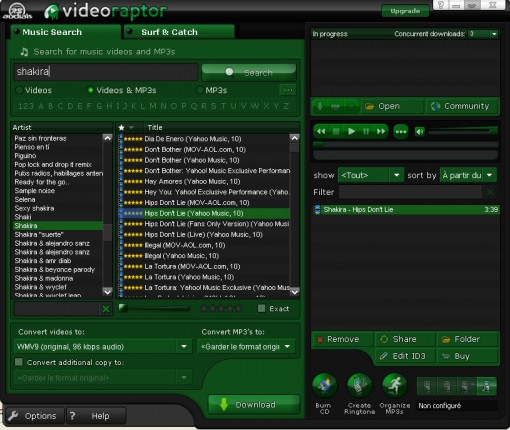This screenshot has width=510, height=430.
Task: Click the Open button
Action: tap(393, 106)
